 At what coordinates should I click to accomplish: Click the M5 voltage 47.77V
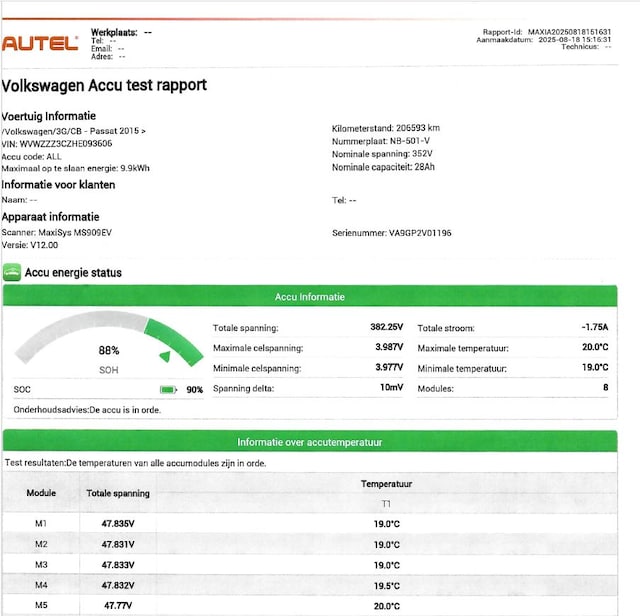click(118, 605)
